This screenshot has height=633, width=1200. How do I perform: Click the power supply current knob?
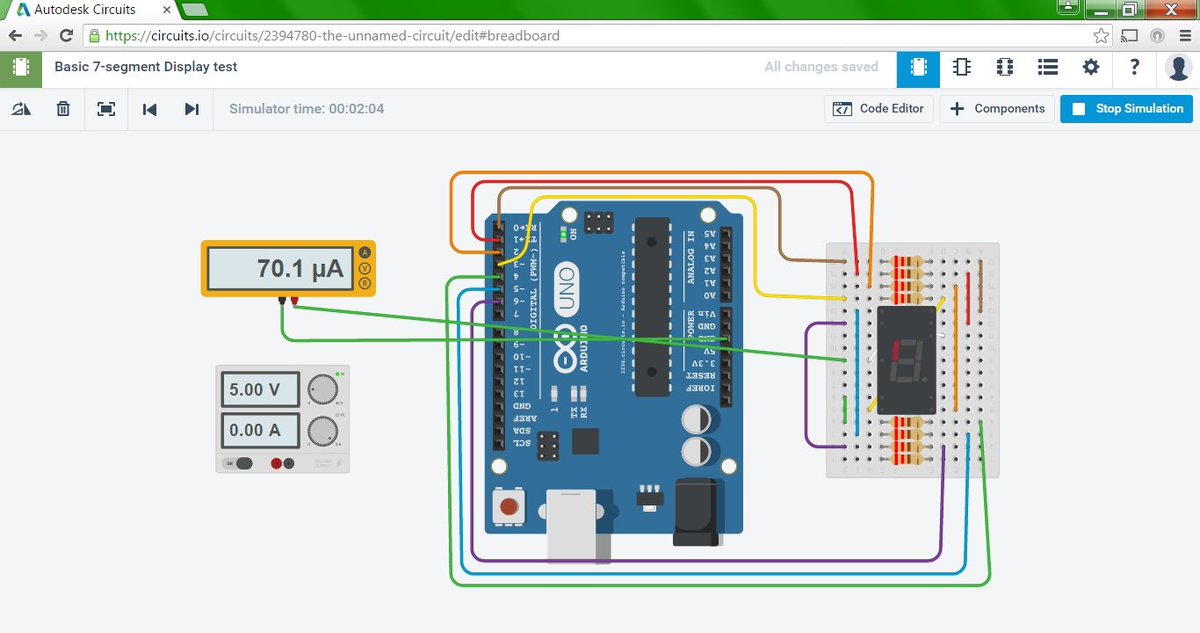tap(322, 431)
